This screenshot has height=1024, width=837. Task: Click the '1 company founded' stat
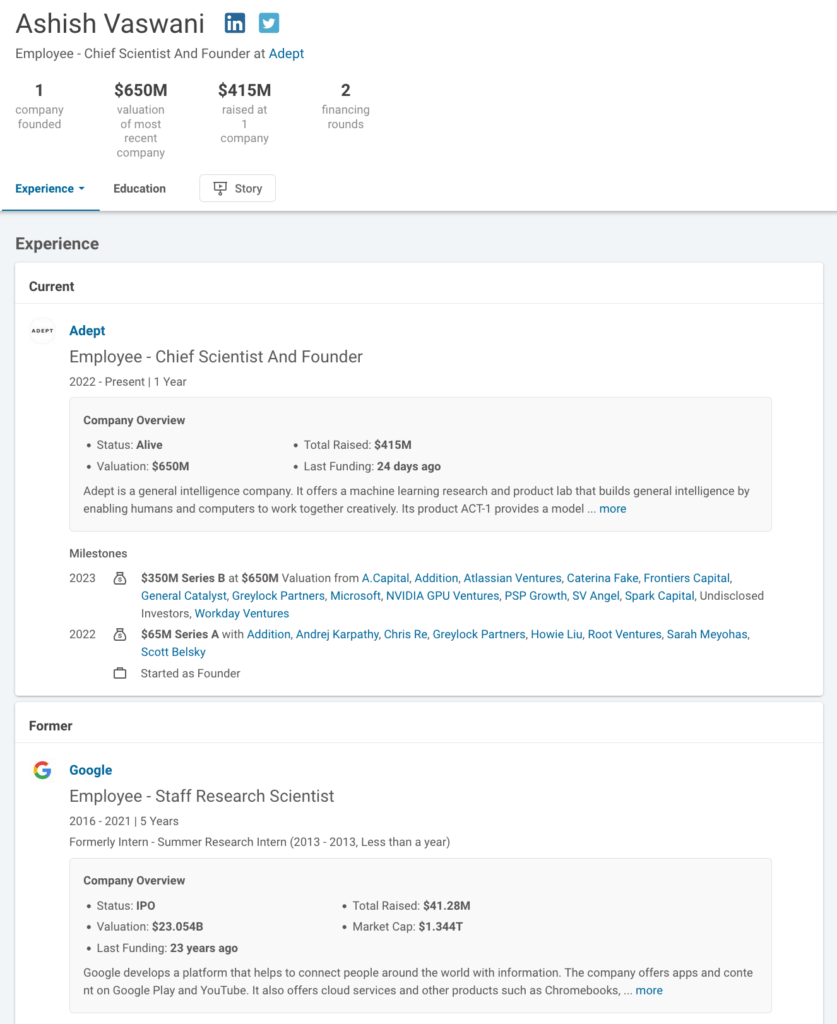[x=39, y=105]
